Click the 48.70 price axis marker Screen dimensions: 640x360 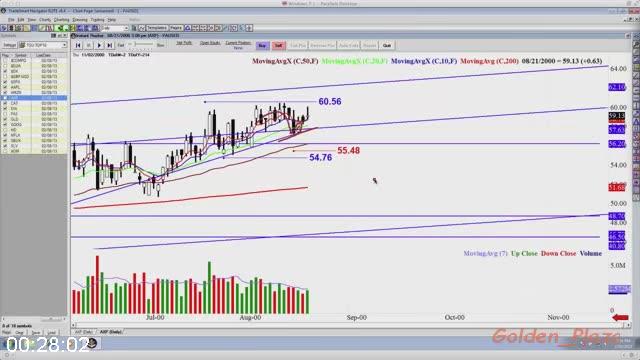click(617, 216)
